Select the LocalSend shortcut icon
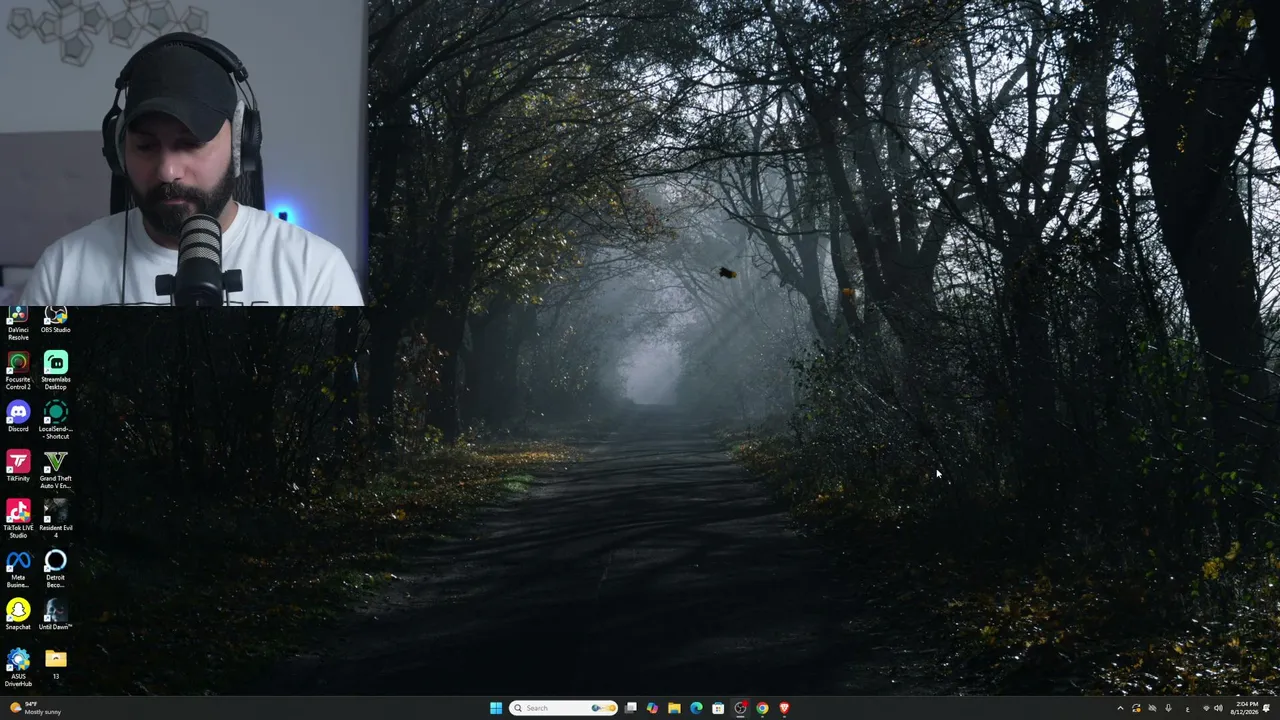Image resolution: width=1280 pixels, height=720 pixels. (x=55, y=420)
